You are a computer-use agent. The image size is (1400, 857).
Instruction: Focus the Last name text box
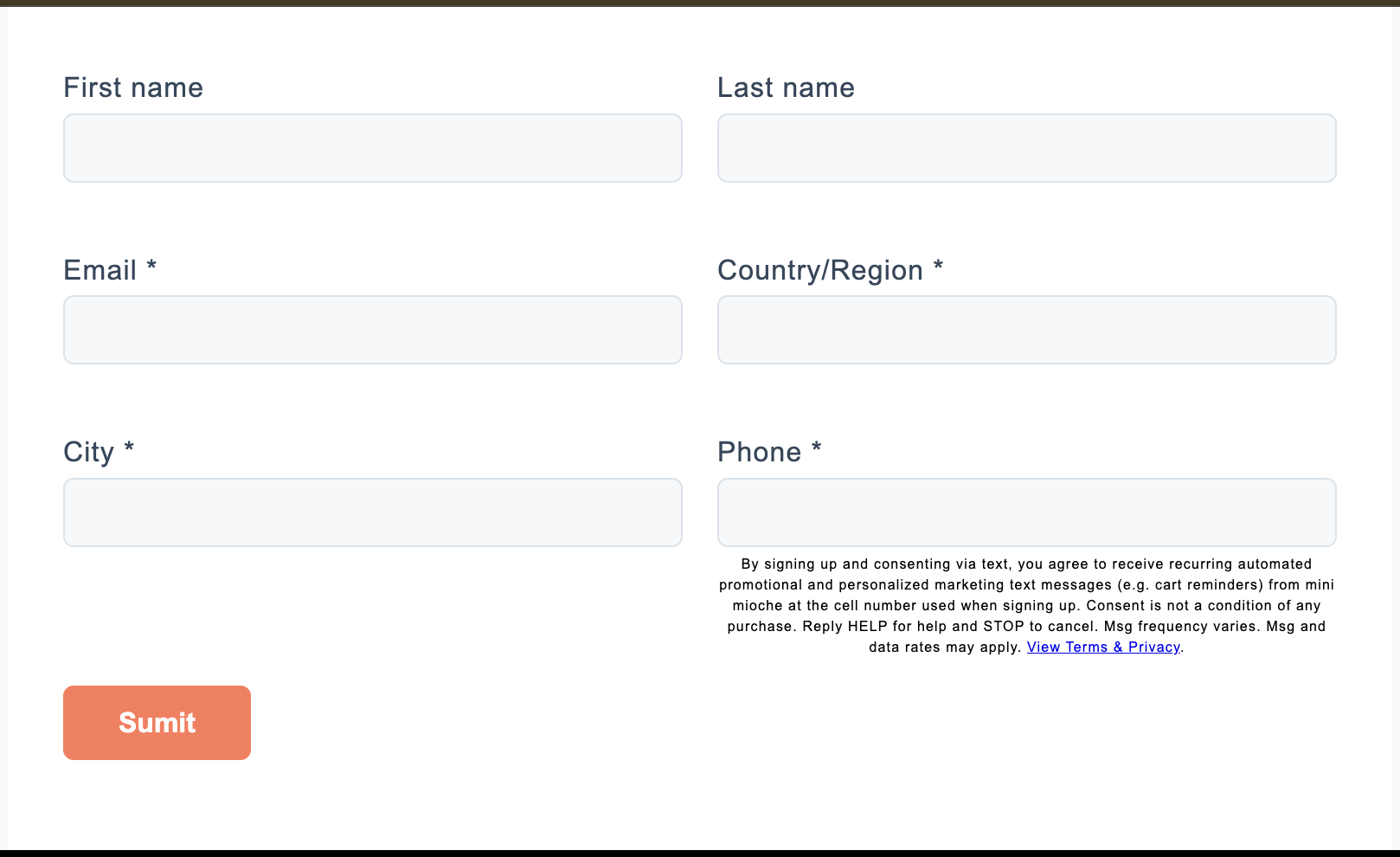click(x=1026, y=148)
